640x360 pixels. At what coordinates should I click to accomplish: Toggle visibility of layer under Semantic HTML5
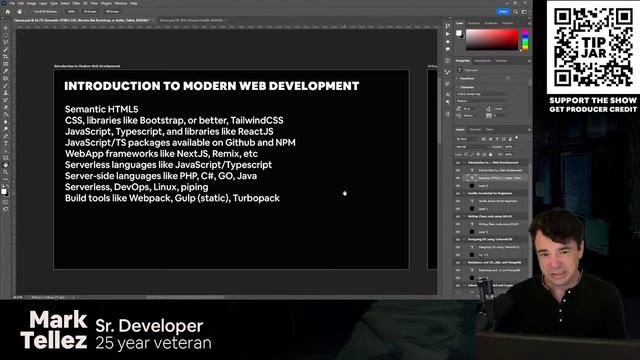[x=458, y=186]
